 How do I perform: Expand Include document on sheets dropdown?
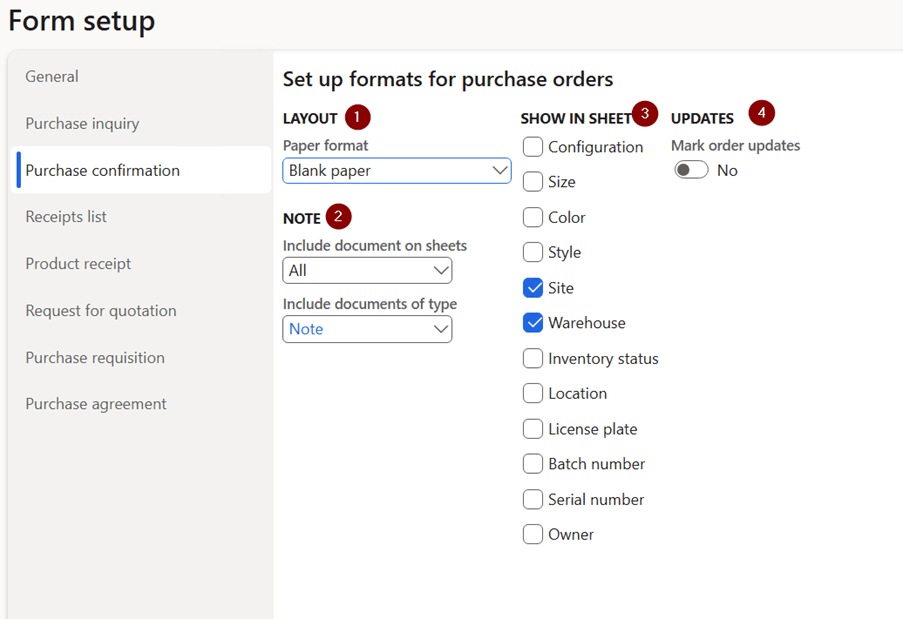click(x=367, y=271)
